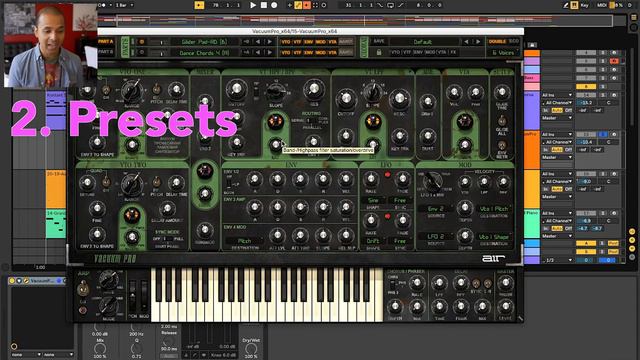This screenshot has width=640, height=360.
Task: Go to previous Part A preset
Action: [x=258, y=42]
